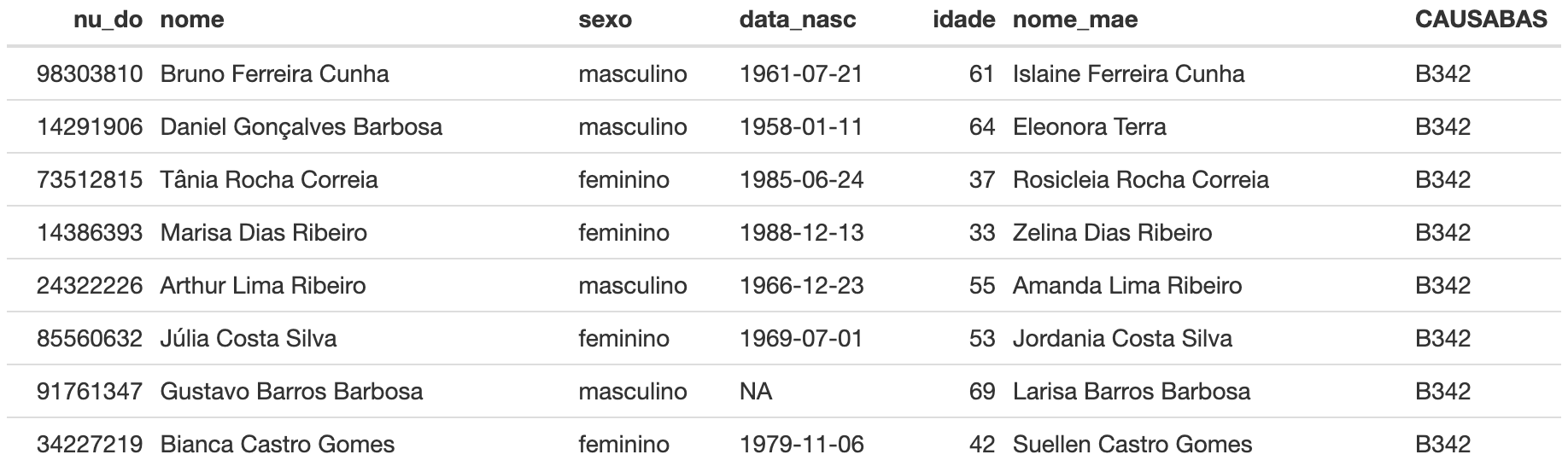Click mother name Jordania Costa Silva
This screenshot has width=1568, height=472.
coord(1122,338)
